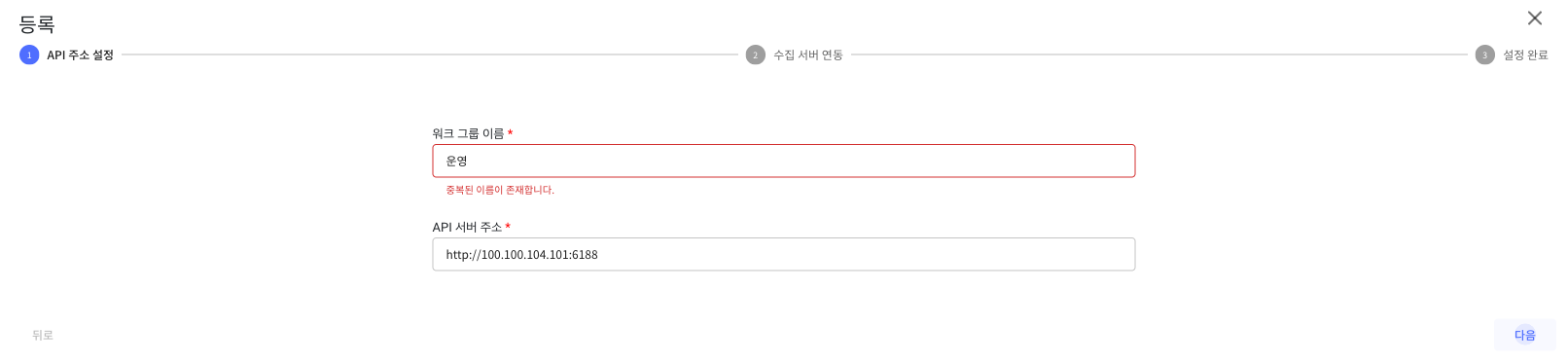Click the step 3 circle indicator
The height and width of the screenshot is (362, 1568).
[1484, 54]
